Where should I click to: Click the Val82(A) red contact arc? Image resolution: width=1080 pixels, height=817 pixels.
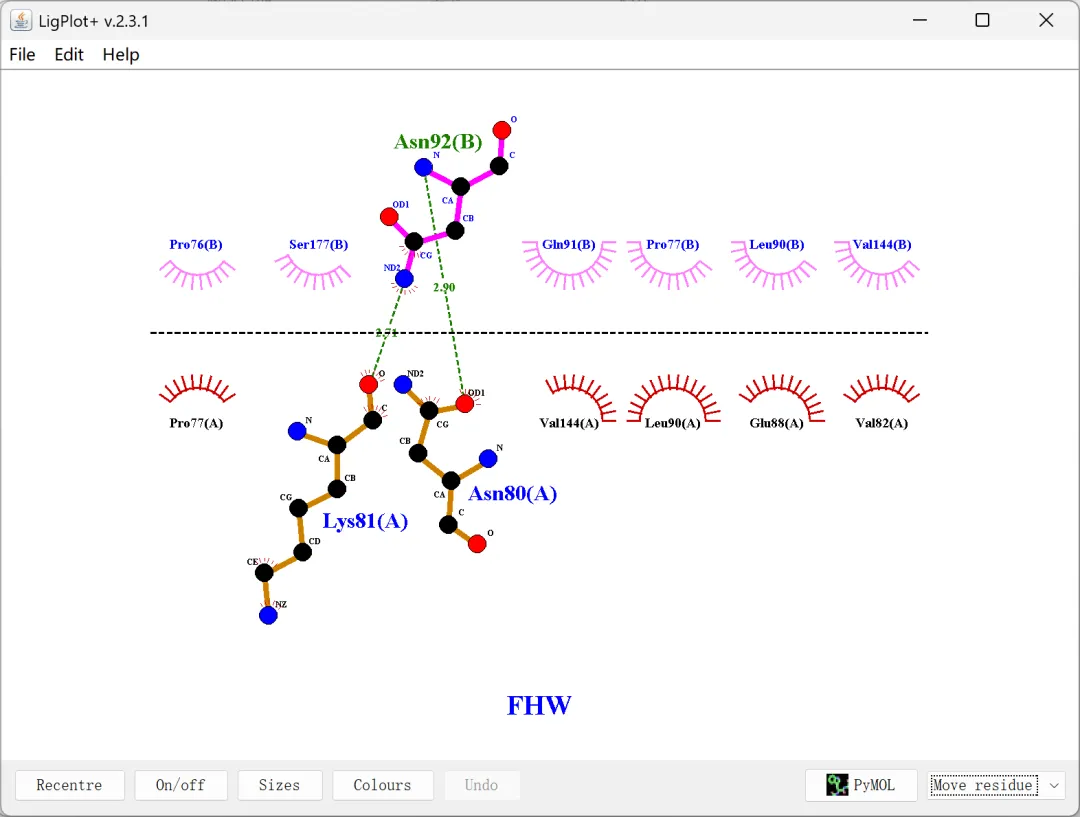click(882, 389)
